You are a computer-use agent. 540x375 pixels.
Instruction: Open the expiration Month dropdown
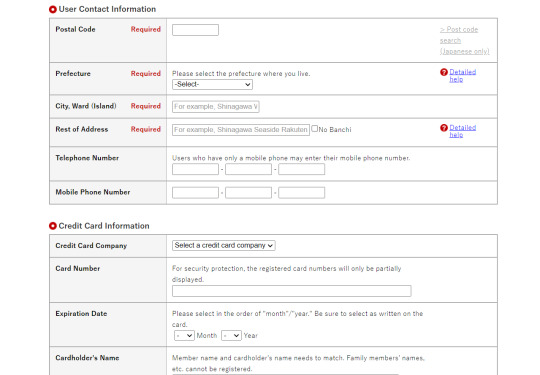pyautogui.click(x=184, y=335)
